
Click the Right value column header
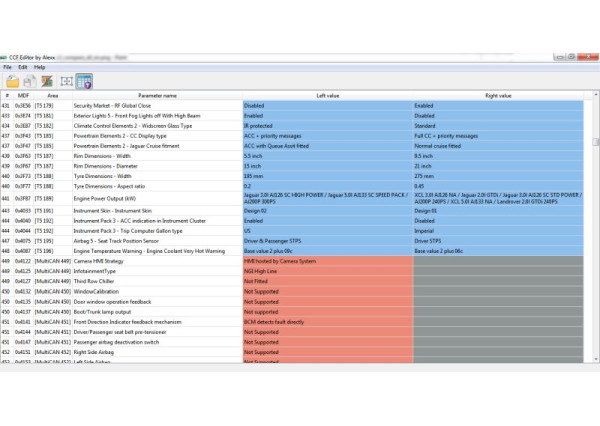[497, 96]
